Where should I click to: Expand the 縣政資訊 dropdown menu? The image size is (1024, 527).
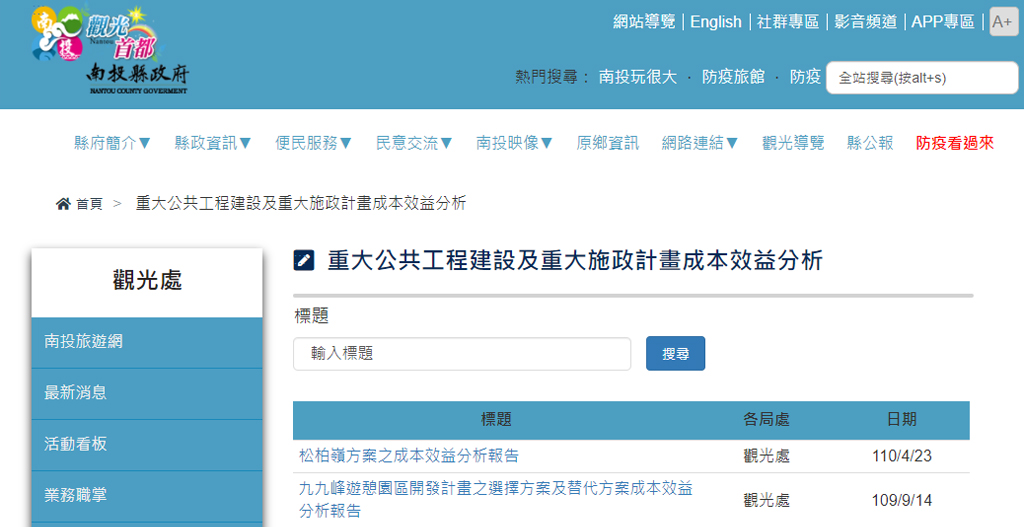[x=213, y=143]
